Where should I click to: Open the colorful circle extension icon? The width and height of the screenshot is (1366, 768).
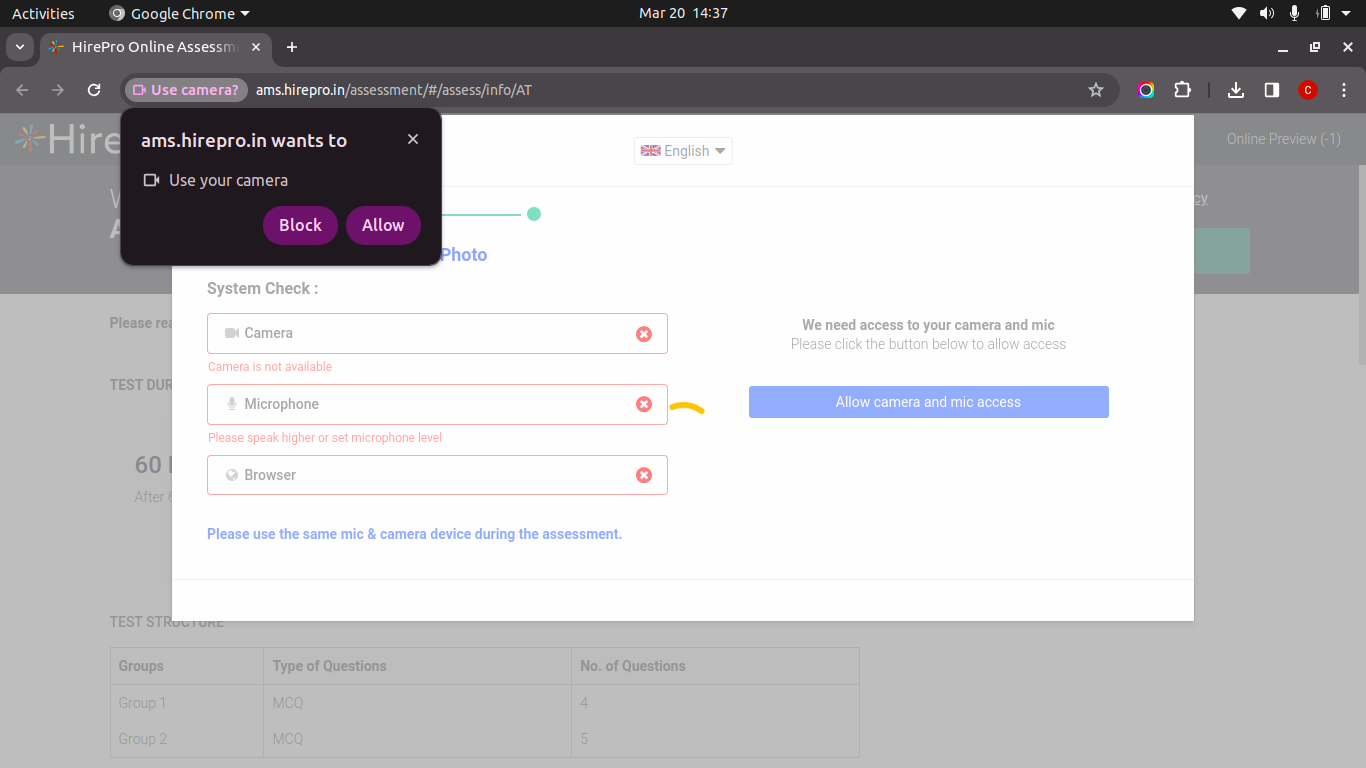(x=1146, y=90)
